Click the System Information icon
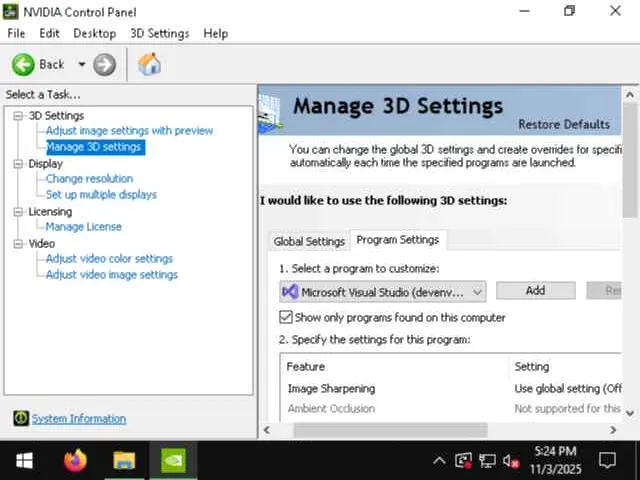This screenshot has height=480, width=640. (x=21, y=418)
